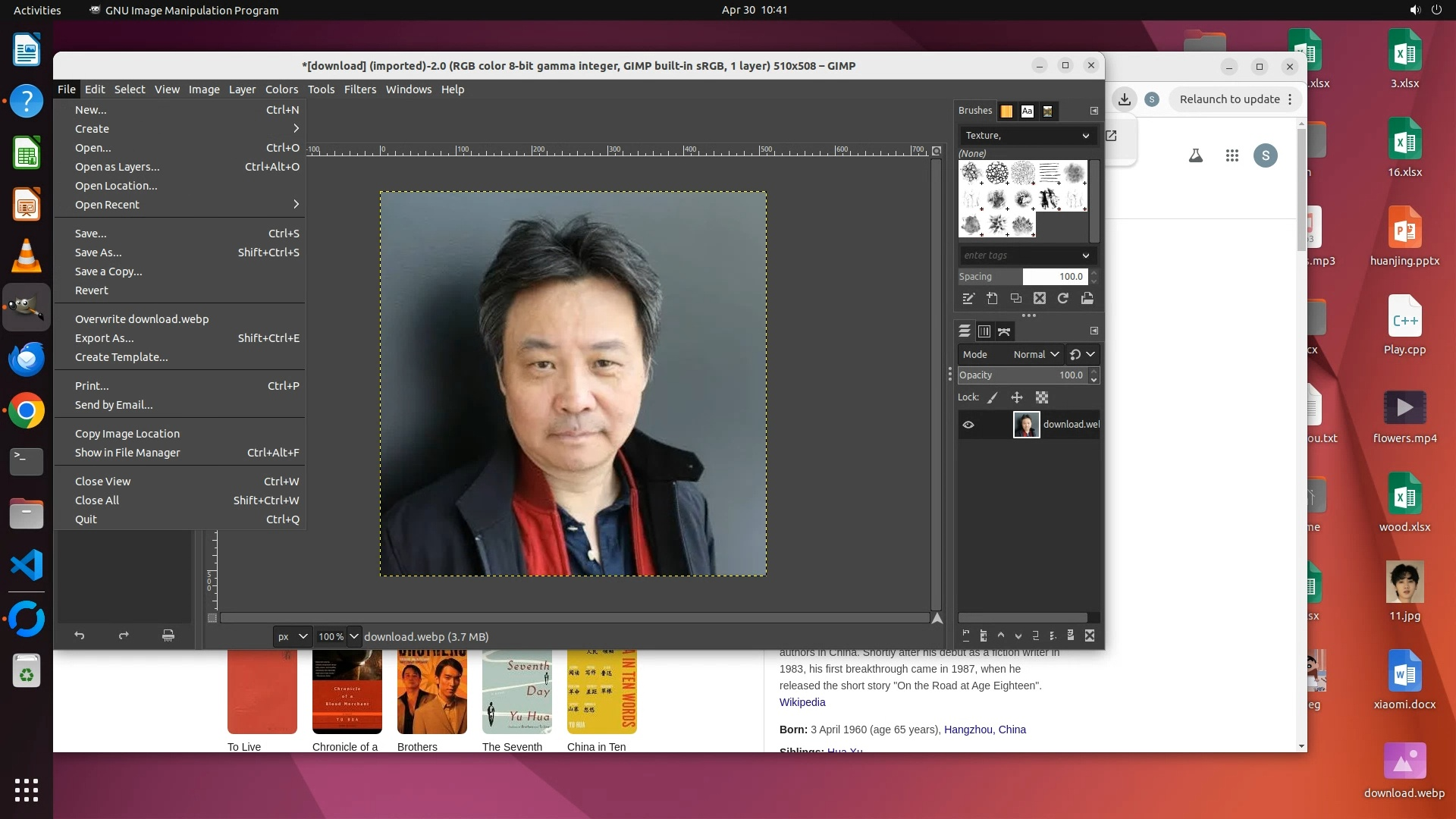
Task: Open the Open Recent submenu
Action: click(107, 205)
